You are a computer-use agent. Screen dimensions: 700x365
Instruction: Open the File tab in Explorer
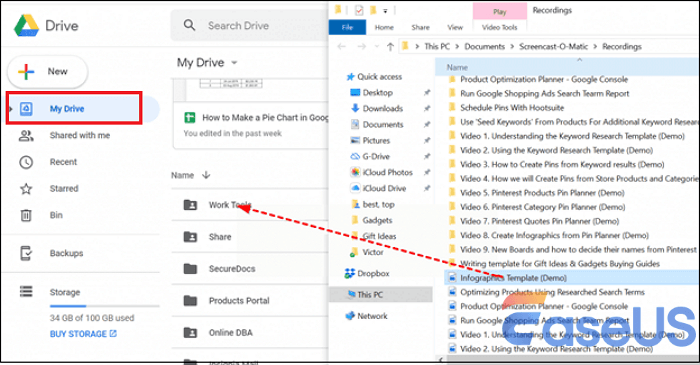[x=347, y=27]
